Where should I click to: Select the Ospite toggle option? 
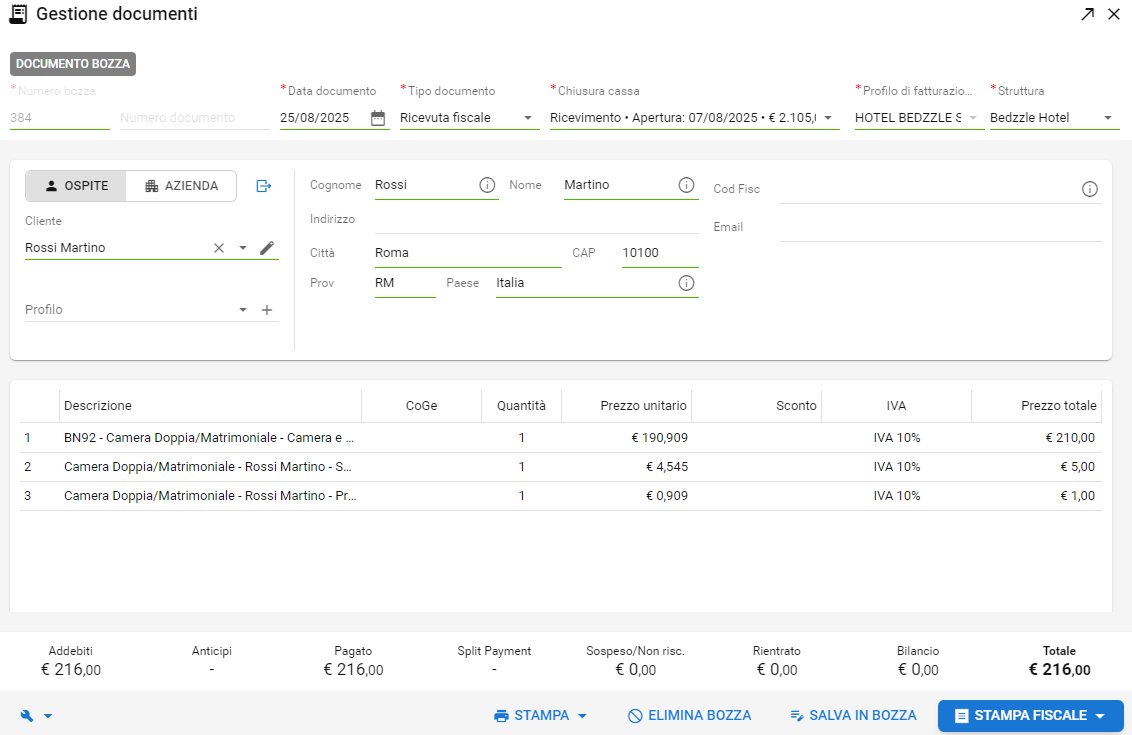76,186
